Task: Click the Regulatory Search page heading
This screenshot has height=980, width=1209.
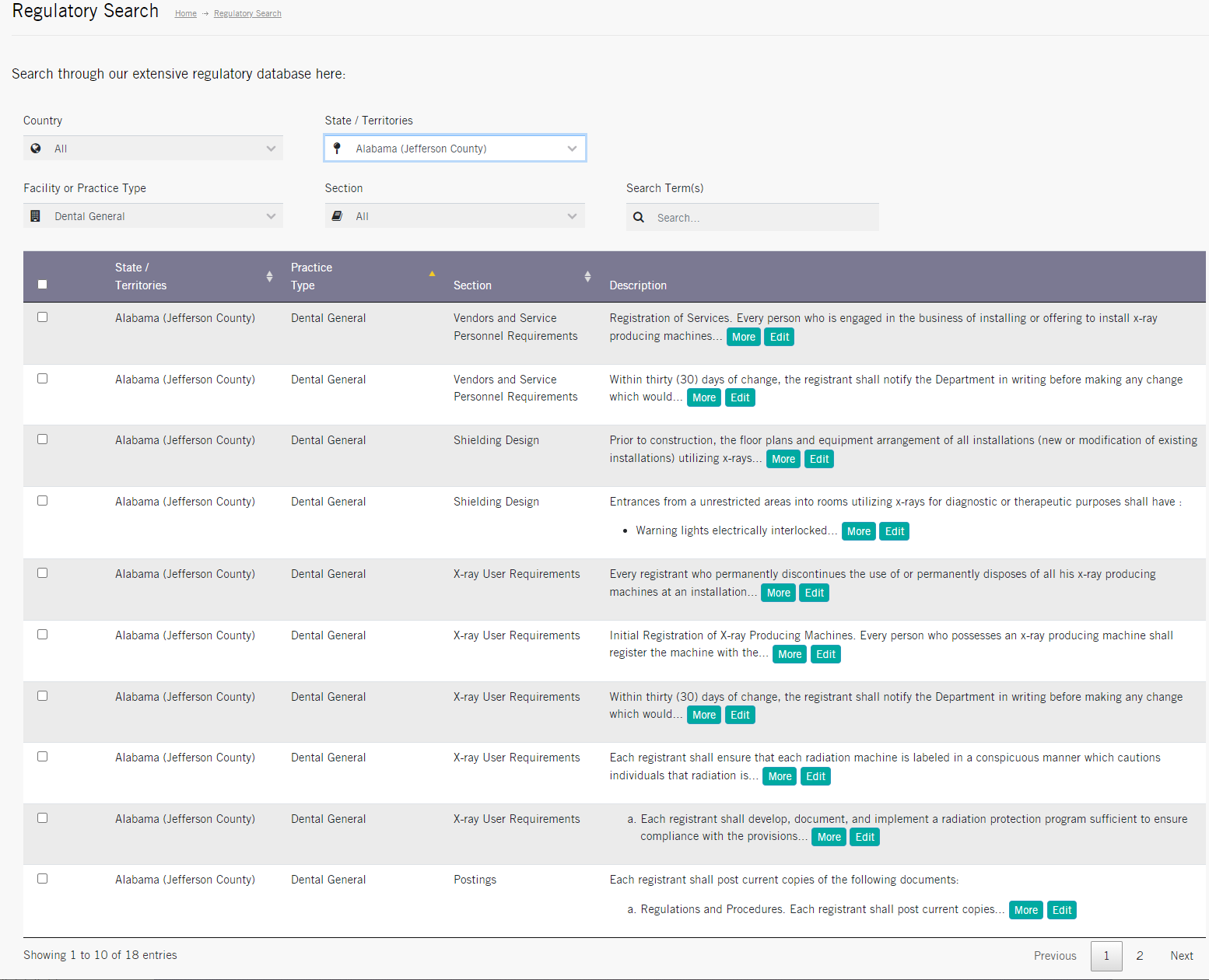Action: (x=86, y=12)
